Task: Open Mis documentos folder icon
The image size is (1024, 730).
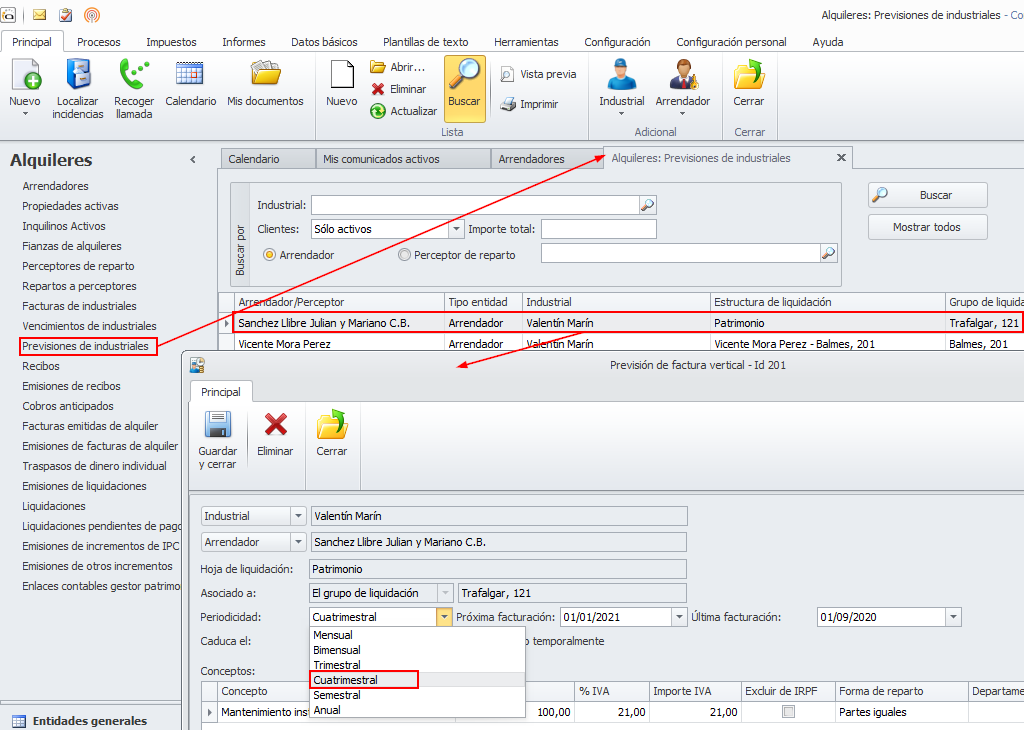Action: 265,74
